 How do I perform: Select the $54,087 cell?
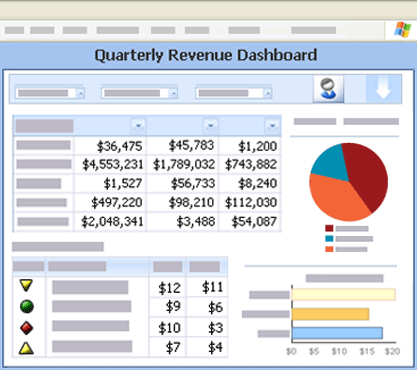coord(250,221)
